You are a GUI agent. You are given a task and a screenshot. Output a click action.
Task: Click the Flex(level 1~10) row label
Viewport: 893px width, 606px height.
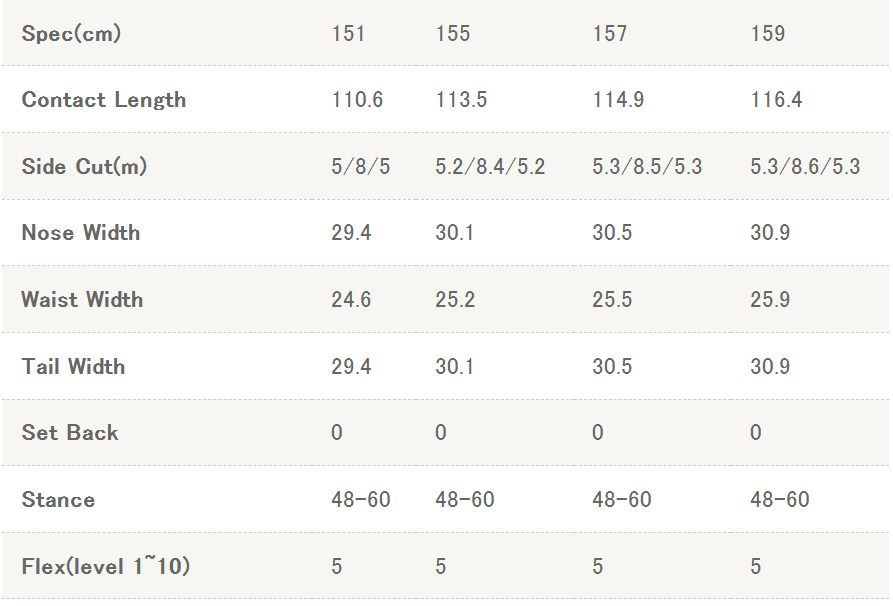click(x=106, y=567)
